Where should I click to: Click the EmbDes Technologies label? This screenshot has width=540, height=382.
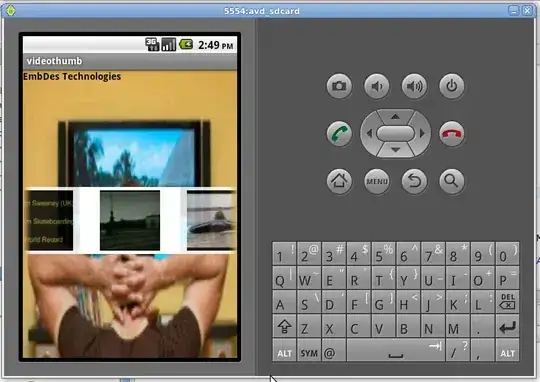pyautogui.click(x=72, y=76)
